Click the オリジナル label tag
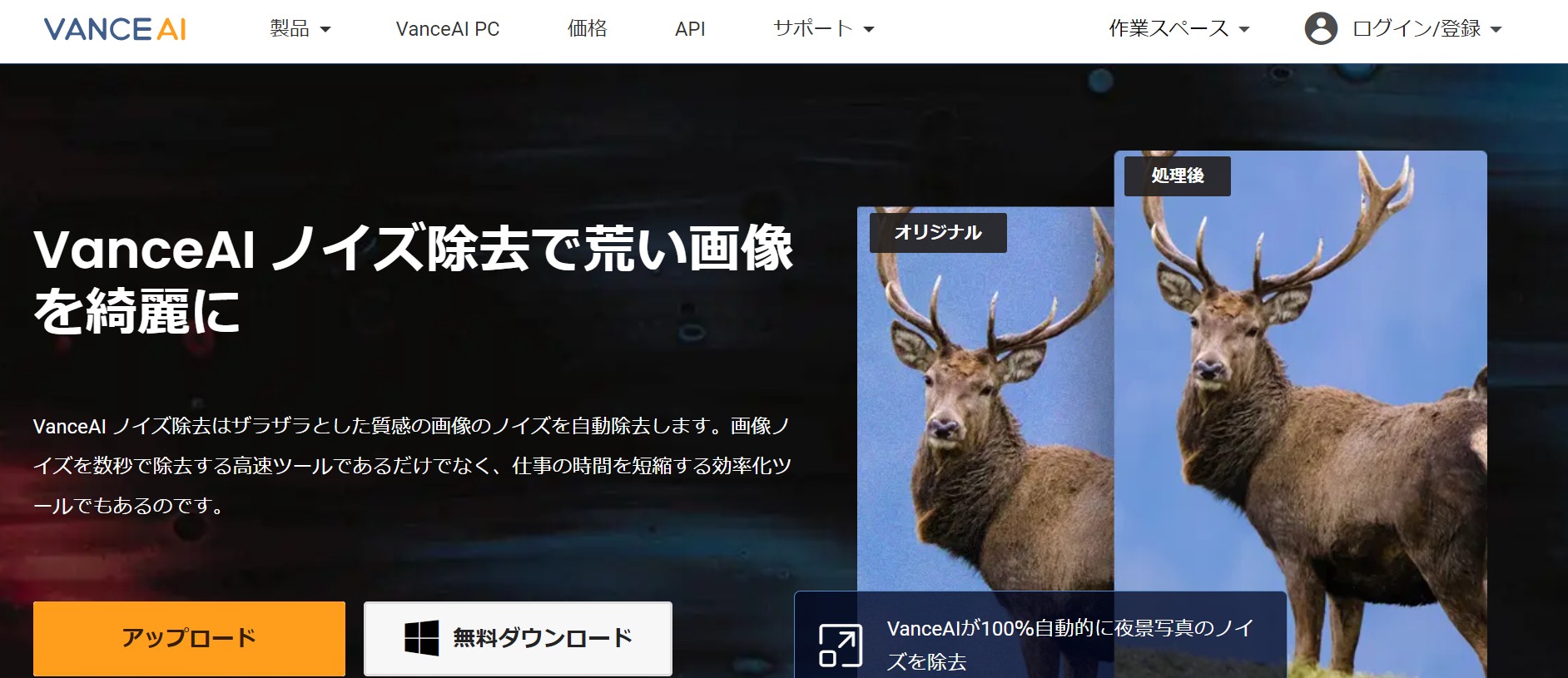This screenshot has width=1568, height=678. (937, 232)
